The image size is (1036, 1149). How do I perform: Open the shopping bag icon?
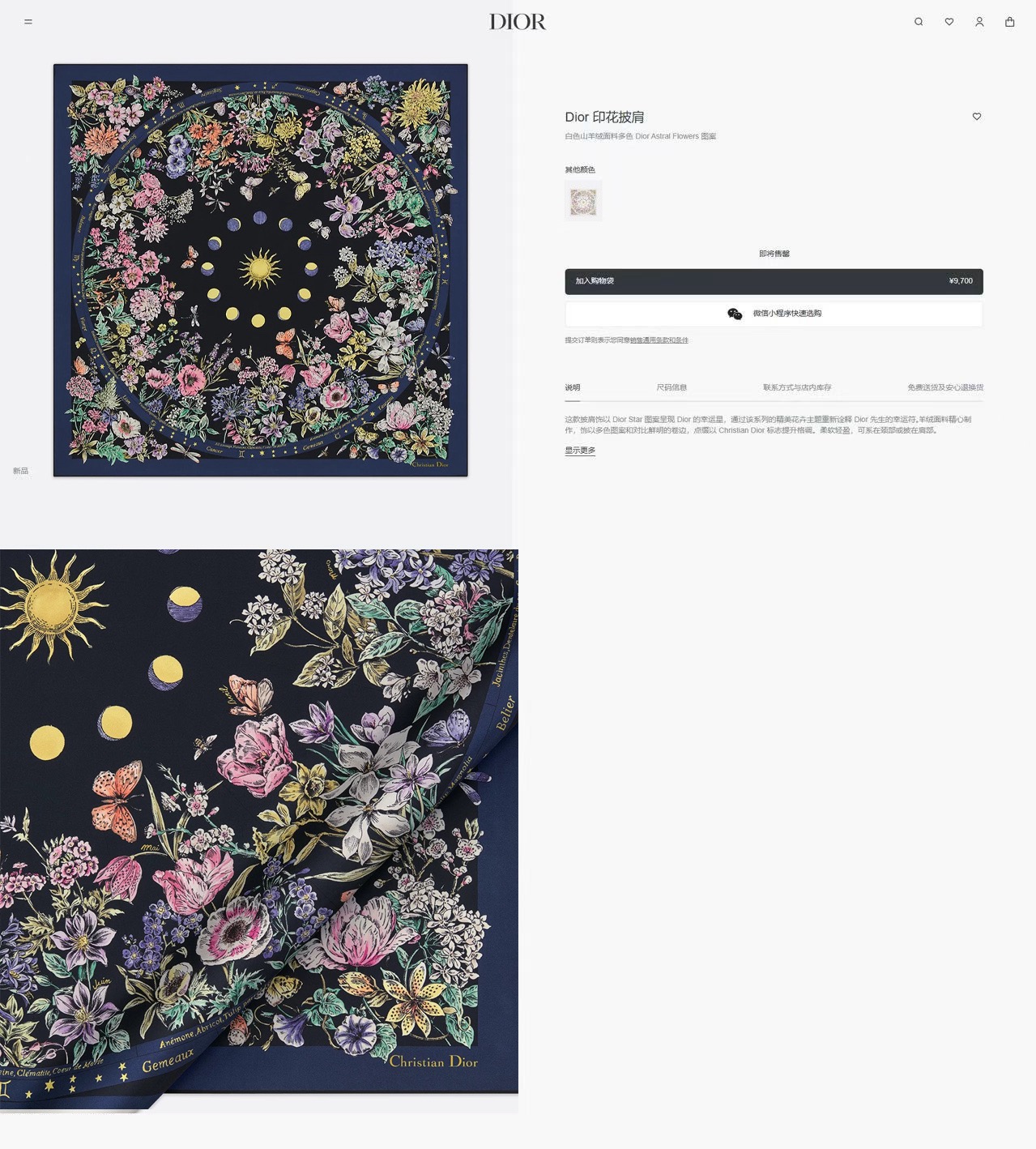point(1009,22)
